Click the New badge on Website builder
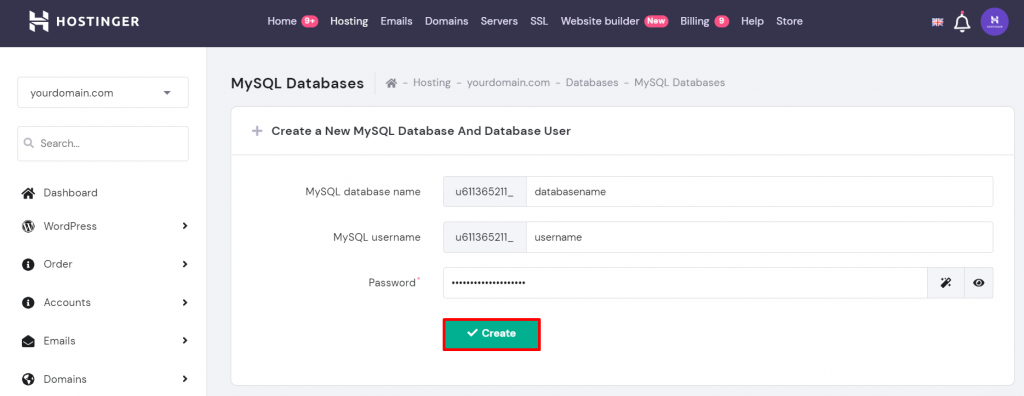The image size is (1024, 396). pyautogui.click(x=656, y=22)
